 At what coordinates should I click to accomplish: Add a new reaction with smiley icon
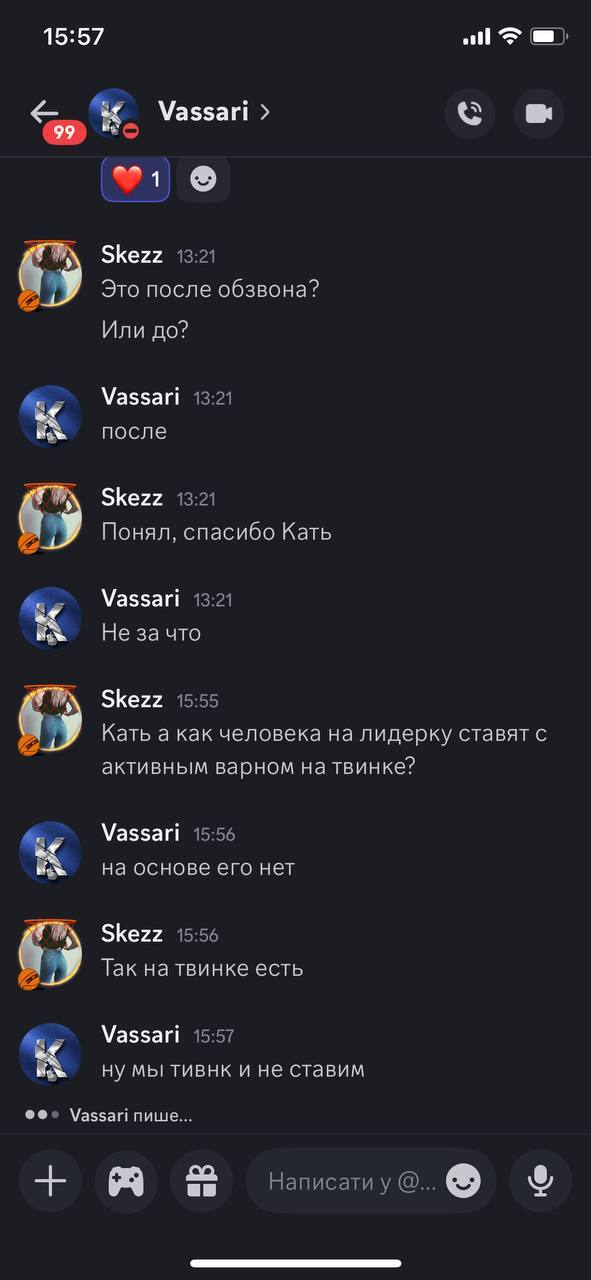(x=203, y=179)
